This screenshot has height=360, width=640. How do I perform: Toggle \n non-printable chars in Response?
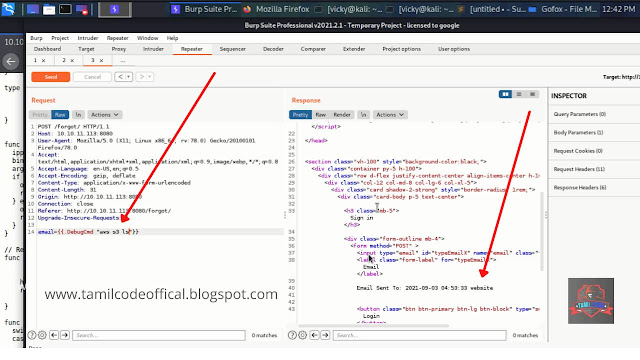pyautogui.click(x=363, y=115)
